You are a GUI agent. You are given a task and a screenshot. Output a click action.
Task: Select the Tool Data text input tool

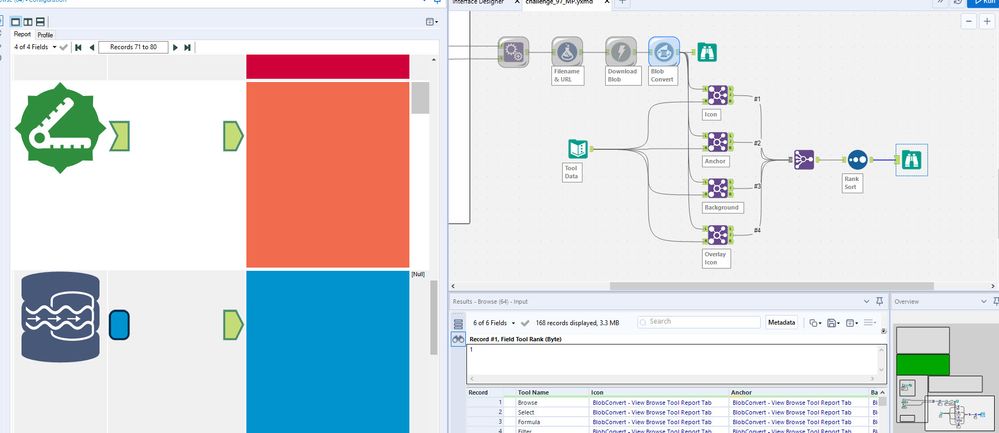tap(578, 149)
